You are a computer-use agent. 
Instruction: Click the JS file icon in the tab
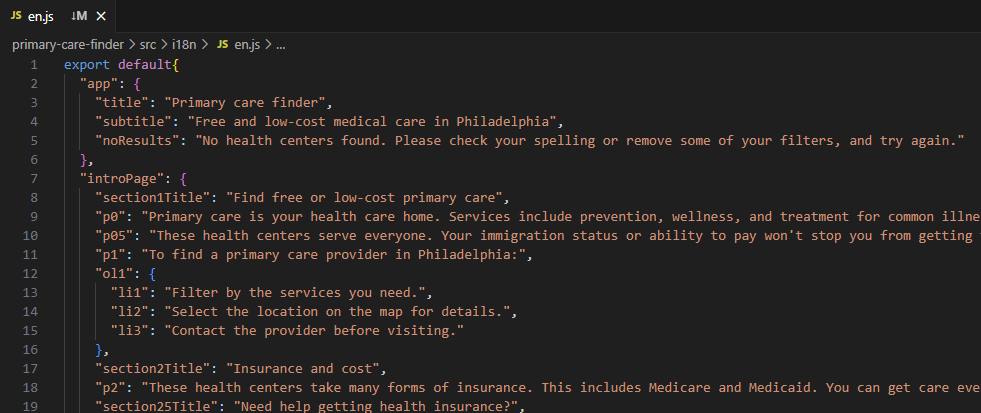click(16, 16)
